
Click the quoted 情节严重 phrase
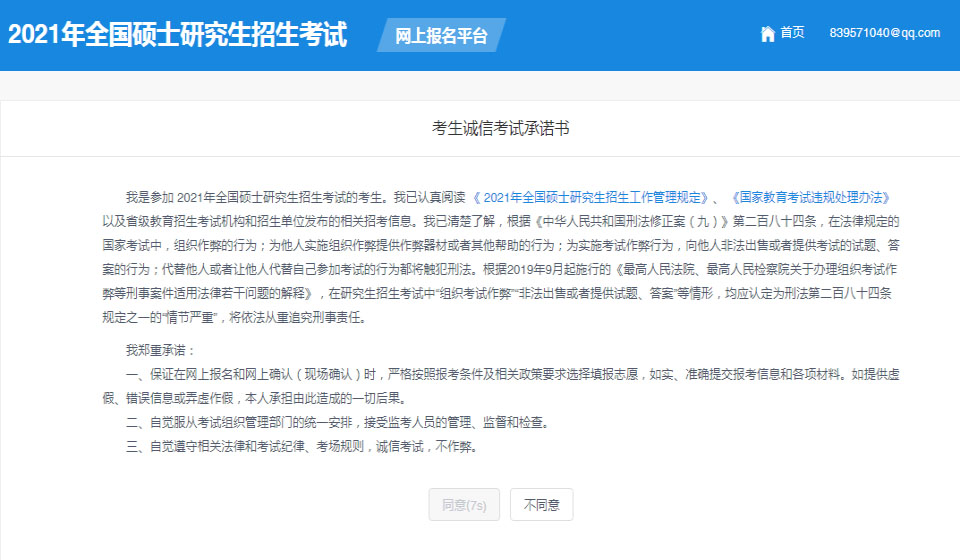(180, 318)
